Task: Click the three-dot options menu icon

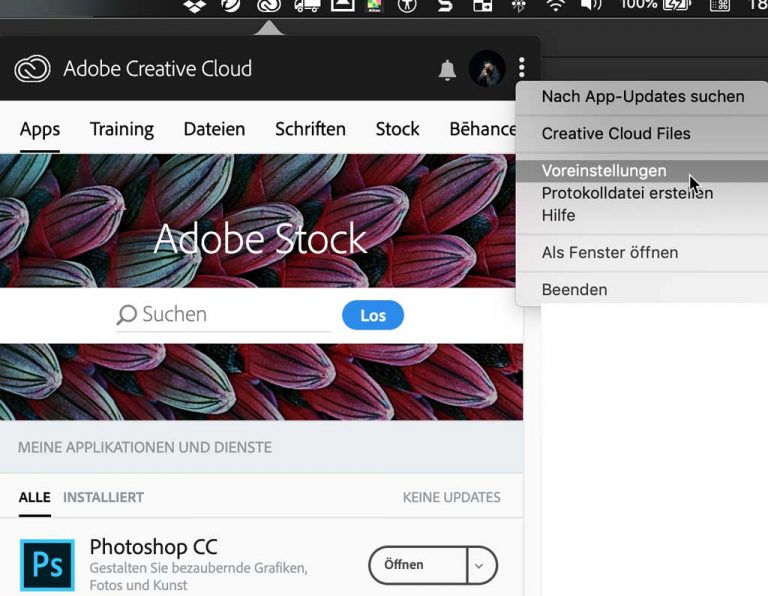Action: click(x=522, y=68)
